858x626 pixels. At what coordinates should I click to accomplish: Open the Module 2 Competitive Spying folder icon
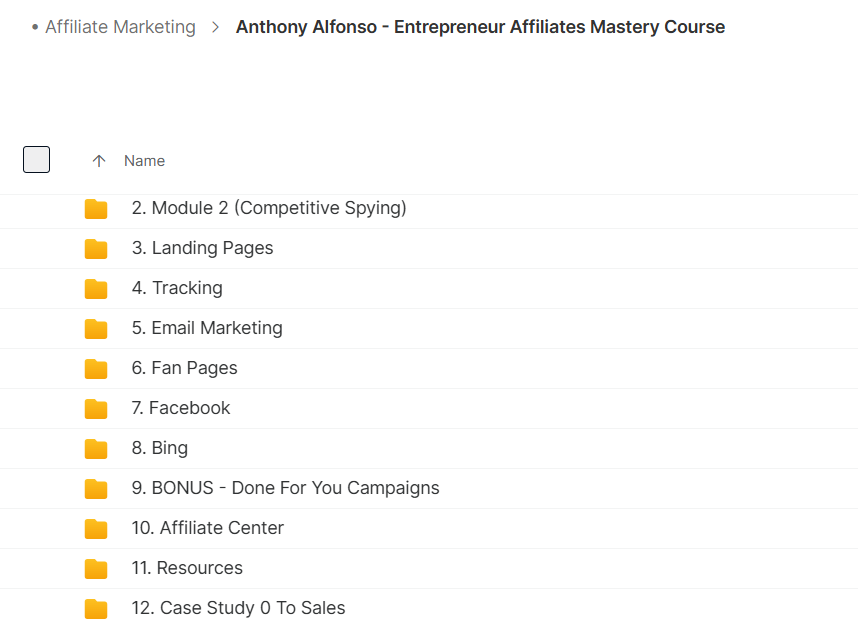96,208
